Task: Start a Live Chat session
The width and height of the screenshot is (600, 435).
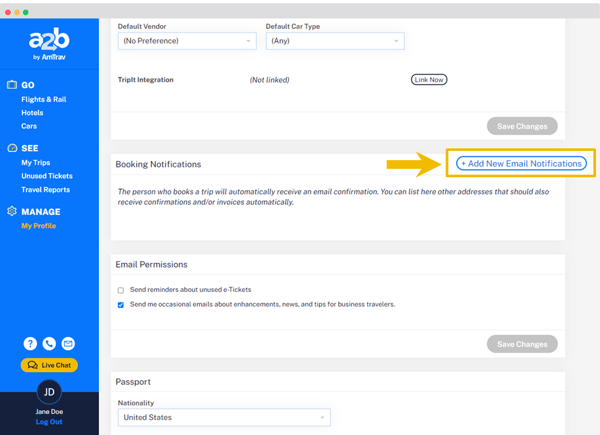Action: 49,365
